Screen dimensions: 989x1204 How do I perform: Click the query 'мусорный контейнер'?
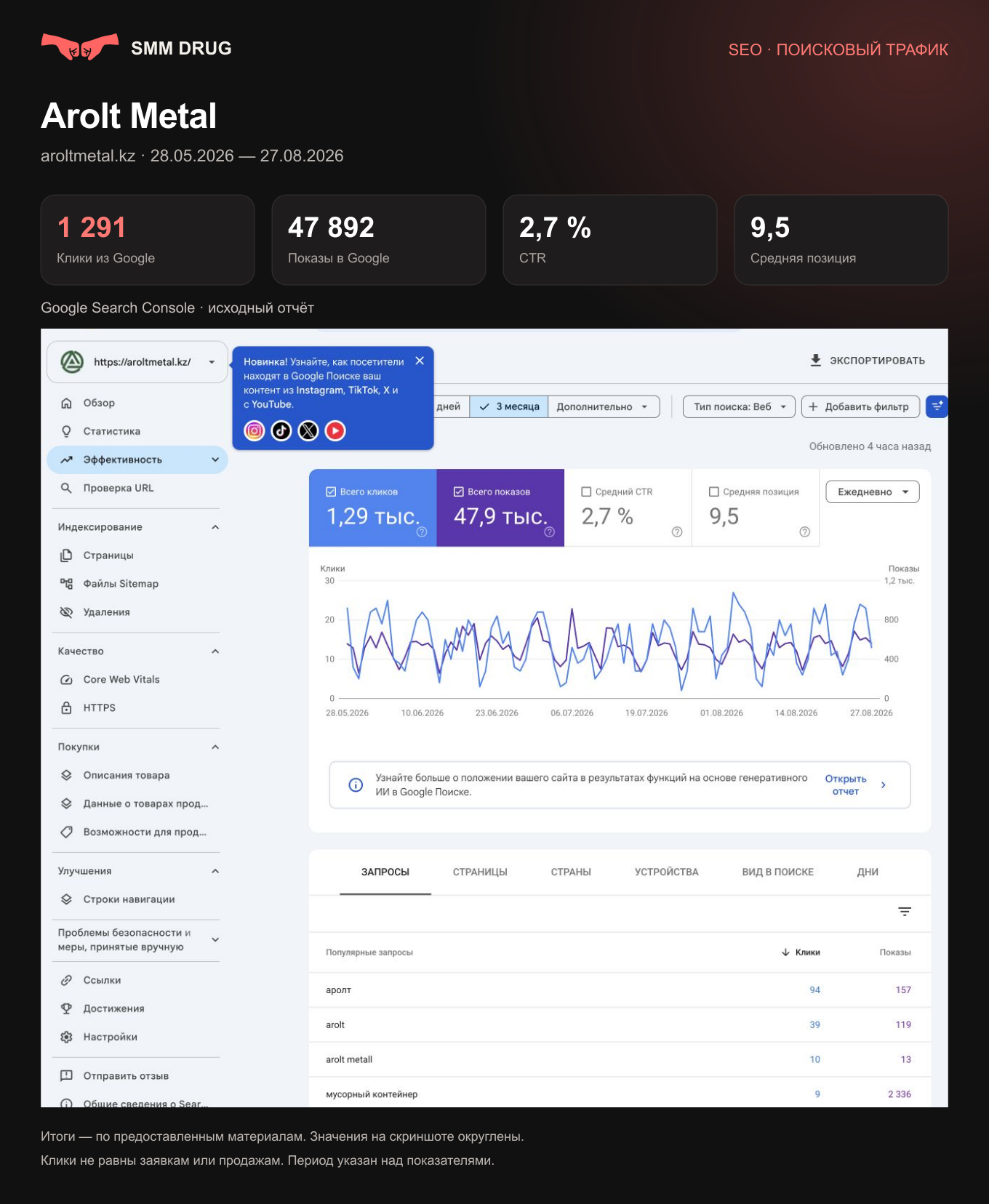pos(372,1094)
